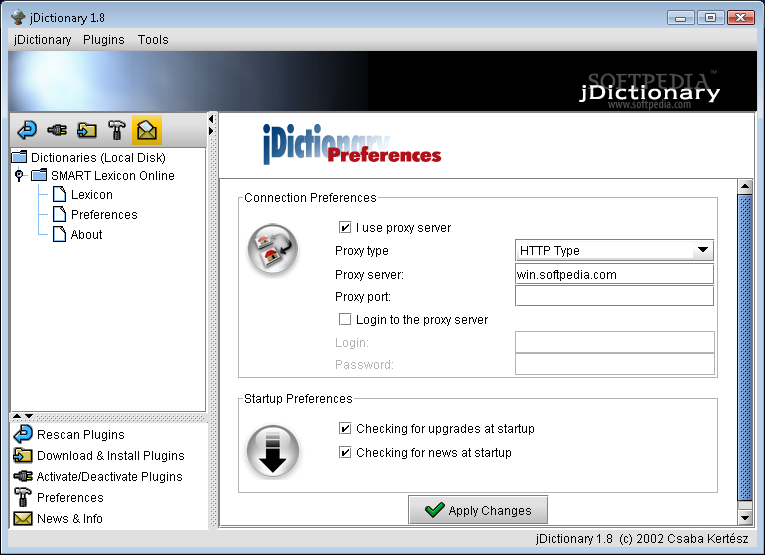765x555 pixels.
Task: Click the SMART Lexicon Online folder icon
Action: pyautogui.click(x=39, y=175)
